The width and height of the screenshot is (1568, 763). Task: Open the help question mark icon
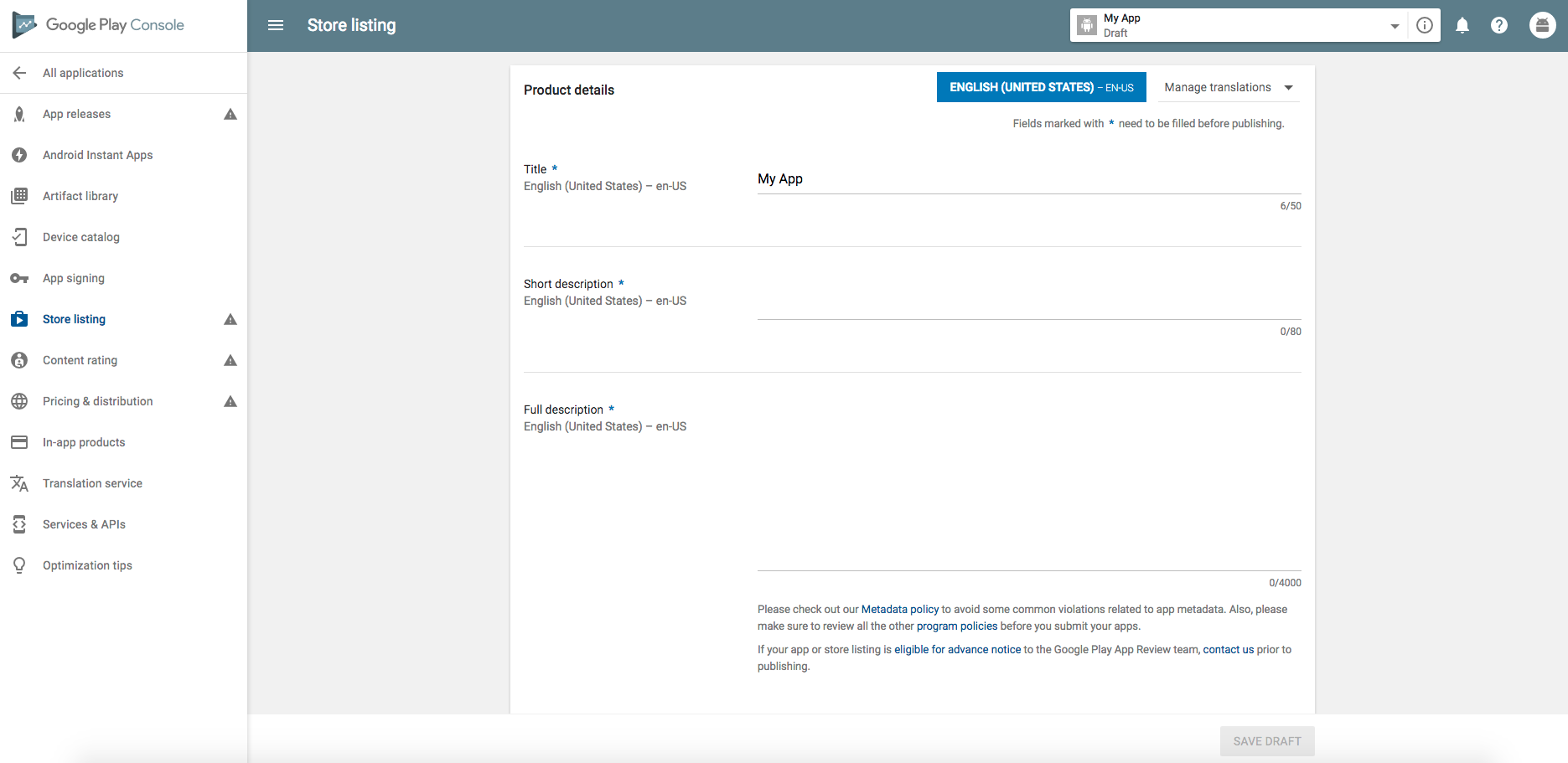point(1499,25)
